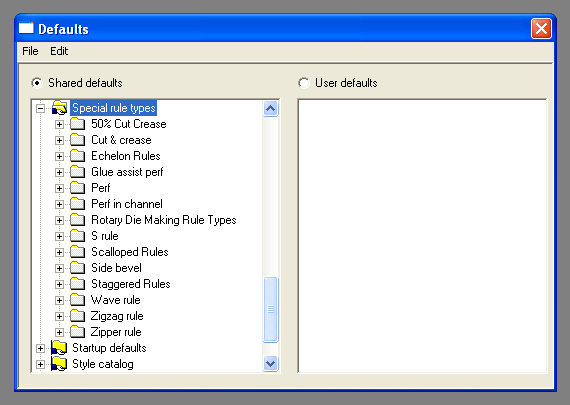Click the Wave rule folder icon
Image resolution: width=570 pixels, height=405 pixels.
[x=77, y=300]
